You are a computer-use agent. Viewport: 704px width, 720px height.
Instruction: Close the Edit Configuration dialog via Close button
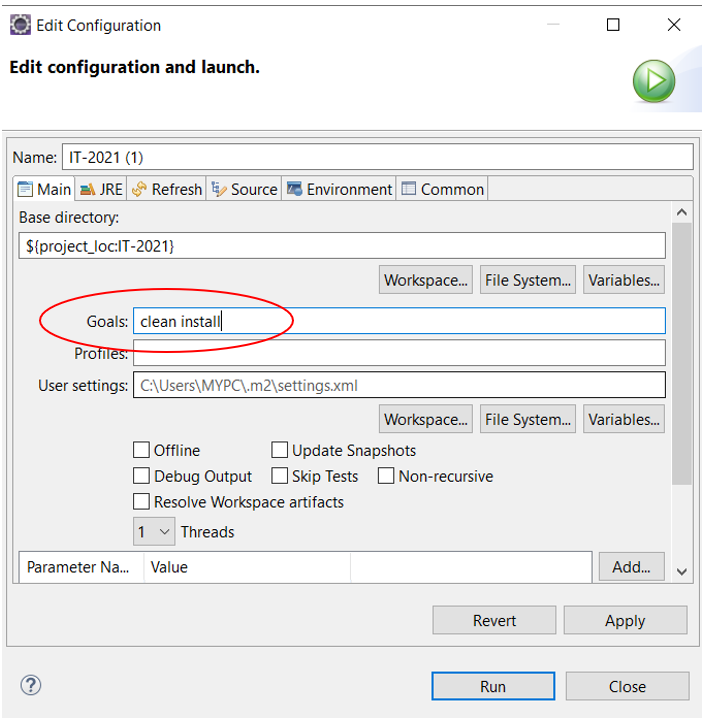[627, 686]
